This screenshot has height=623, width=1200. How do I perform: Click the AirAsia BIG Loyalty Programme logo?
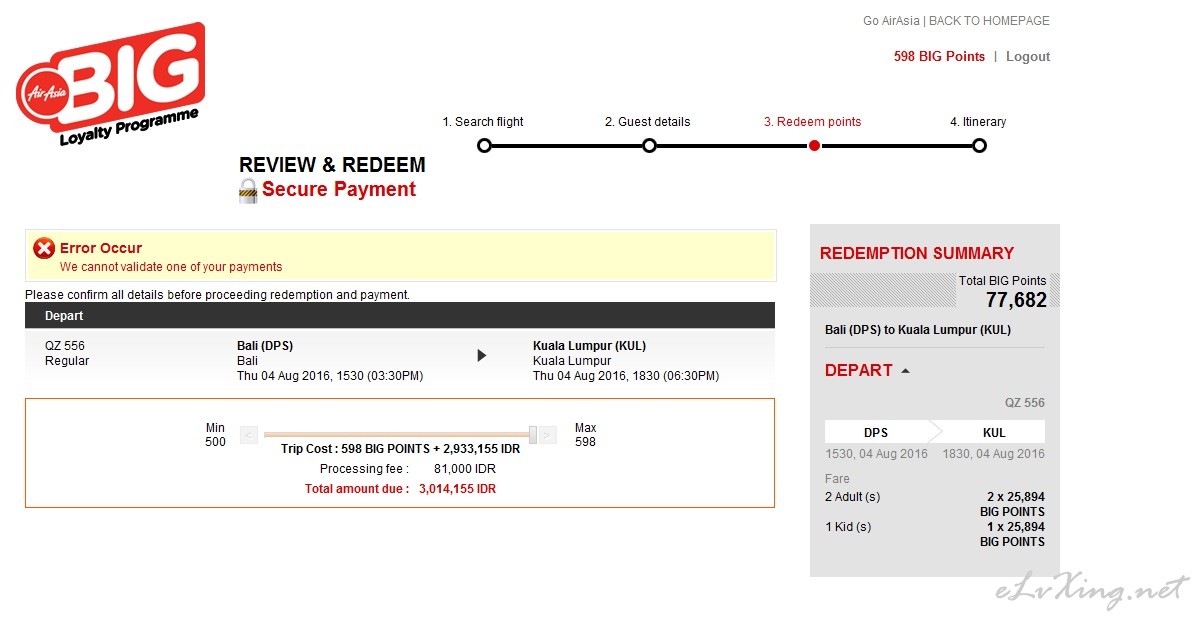click(110, 85)
